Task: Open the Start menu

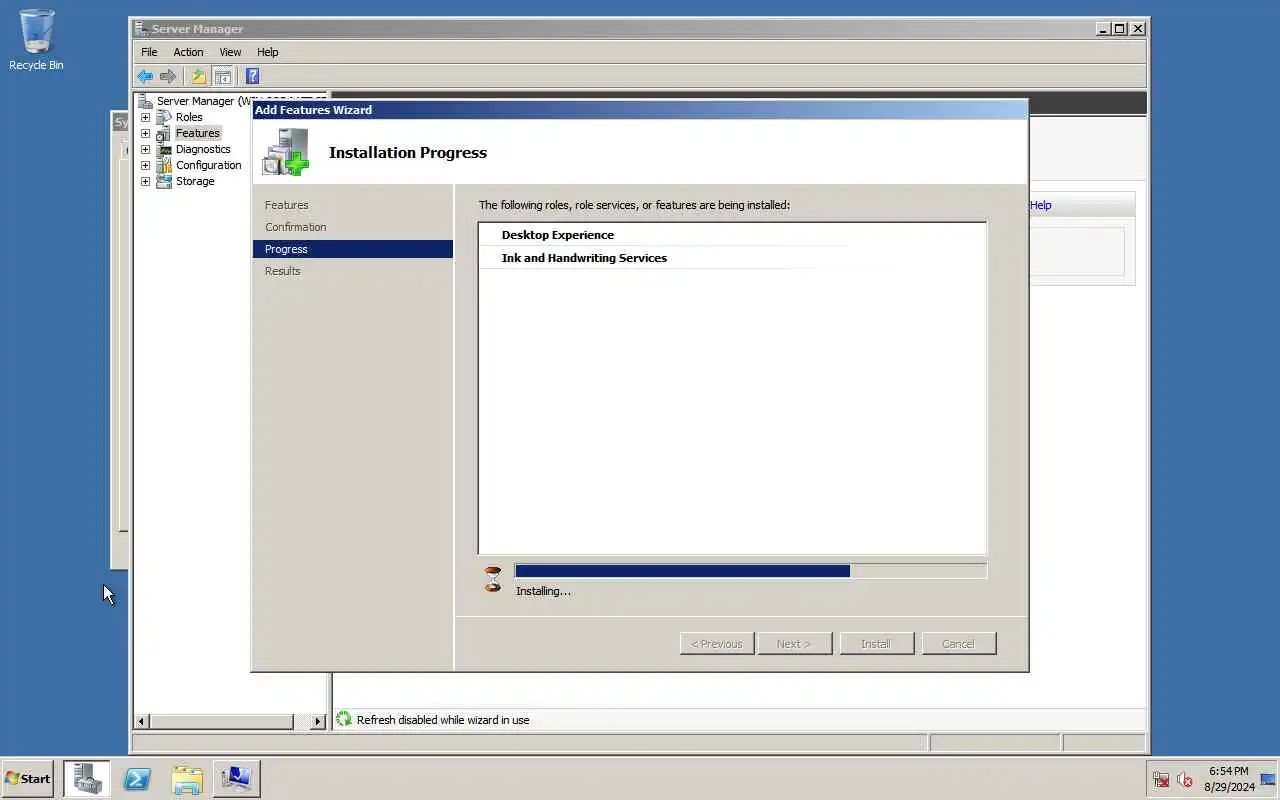Action: tap(28, 778)
